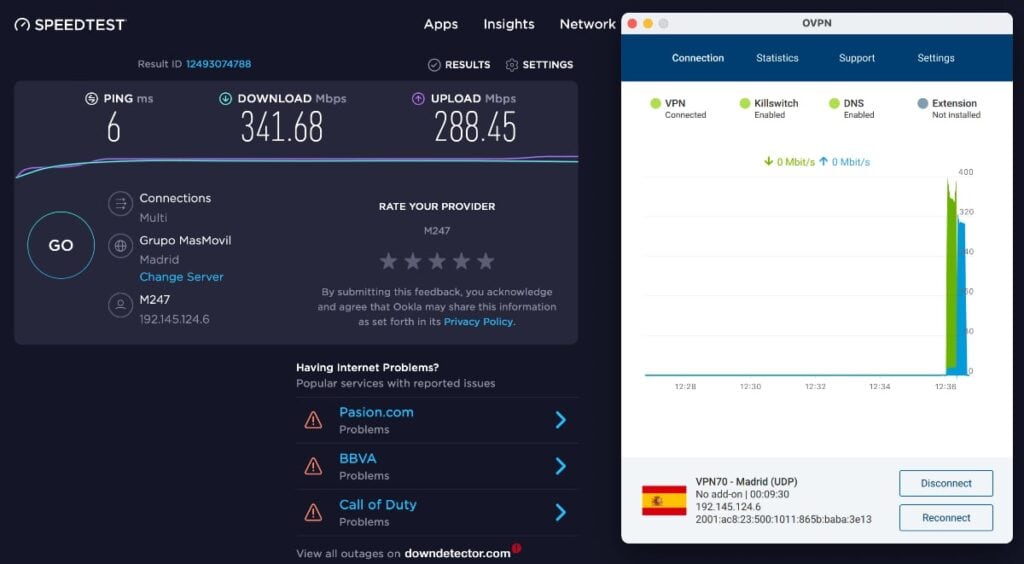Expand the BBVA outage chevron
Screen dimensions: 1024x564
tap(560, 466)
